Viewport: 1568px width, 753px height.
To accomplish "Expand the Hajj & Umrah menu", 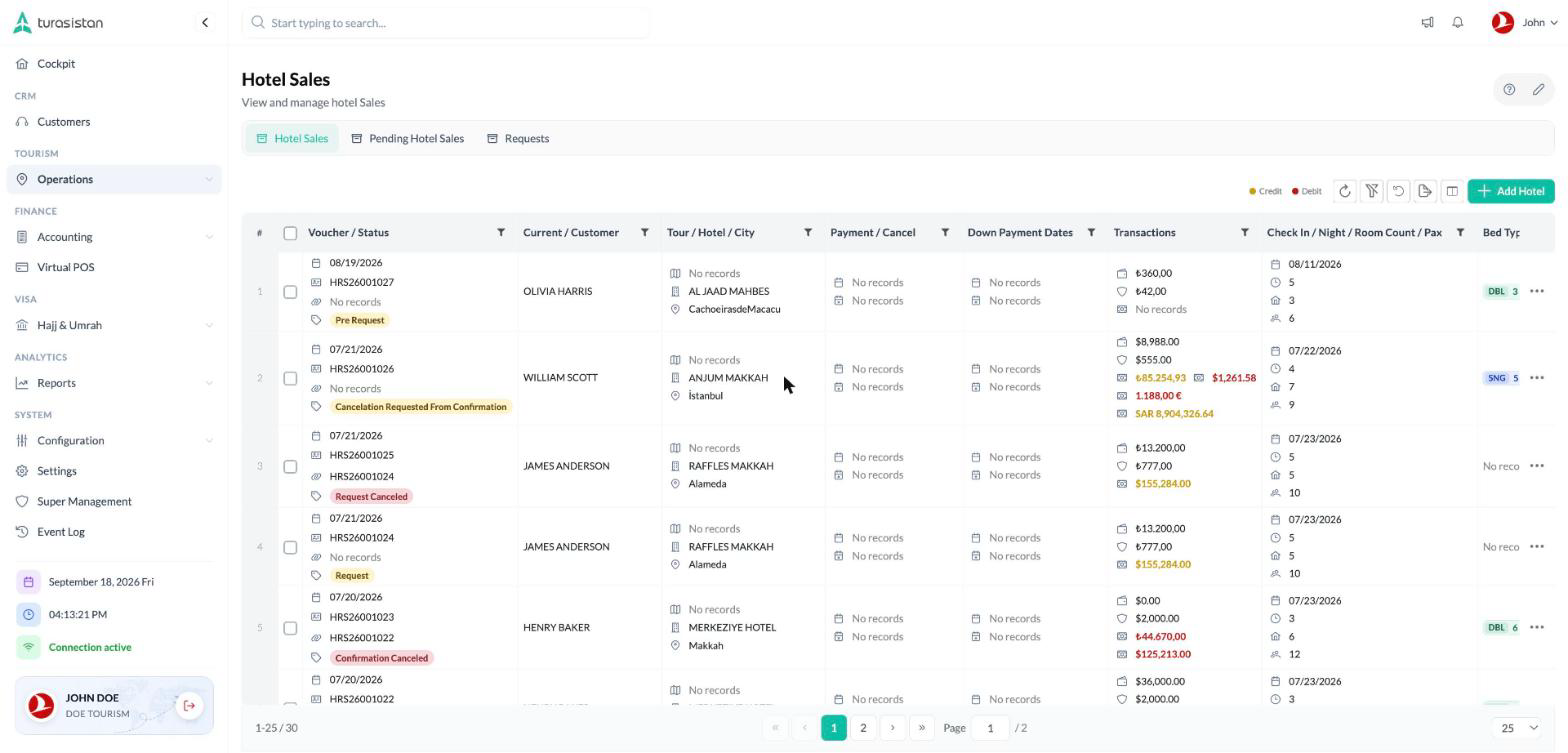I will click(x=114, y=325).
